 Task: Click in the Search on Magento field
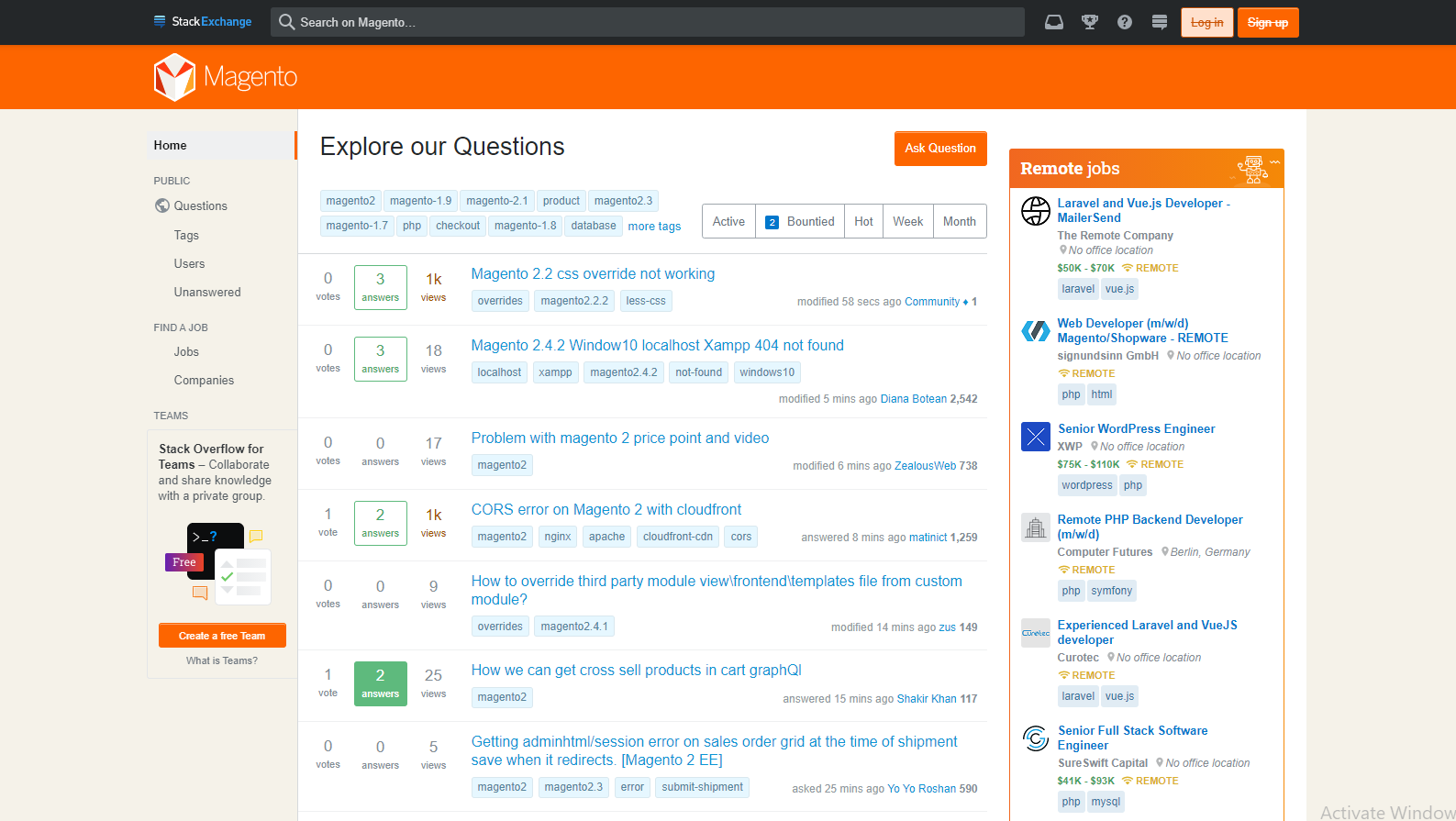coord(648,22)
